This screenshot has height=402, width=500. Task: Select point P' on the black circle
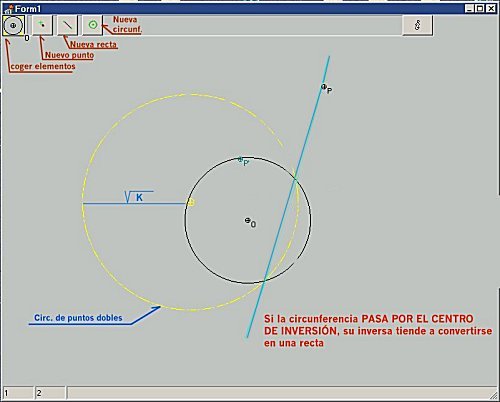[240, 160]
